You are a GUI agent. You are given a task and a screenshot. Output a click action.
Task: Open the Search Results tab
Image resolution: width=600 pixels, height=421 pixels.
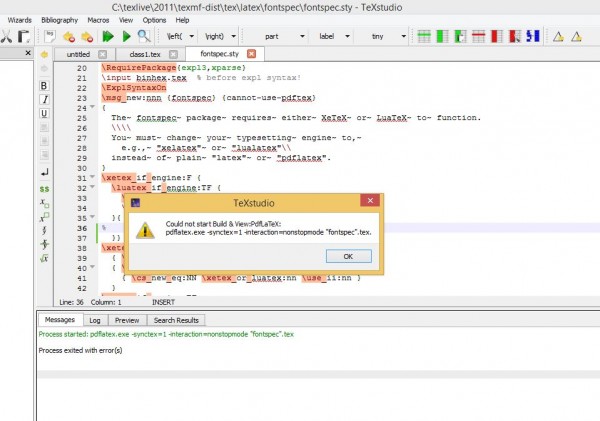(x=174, y=320)
